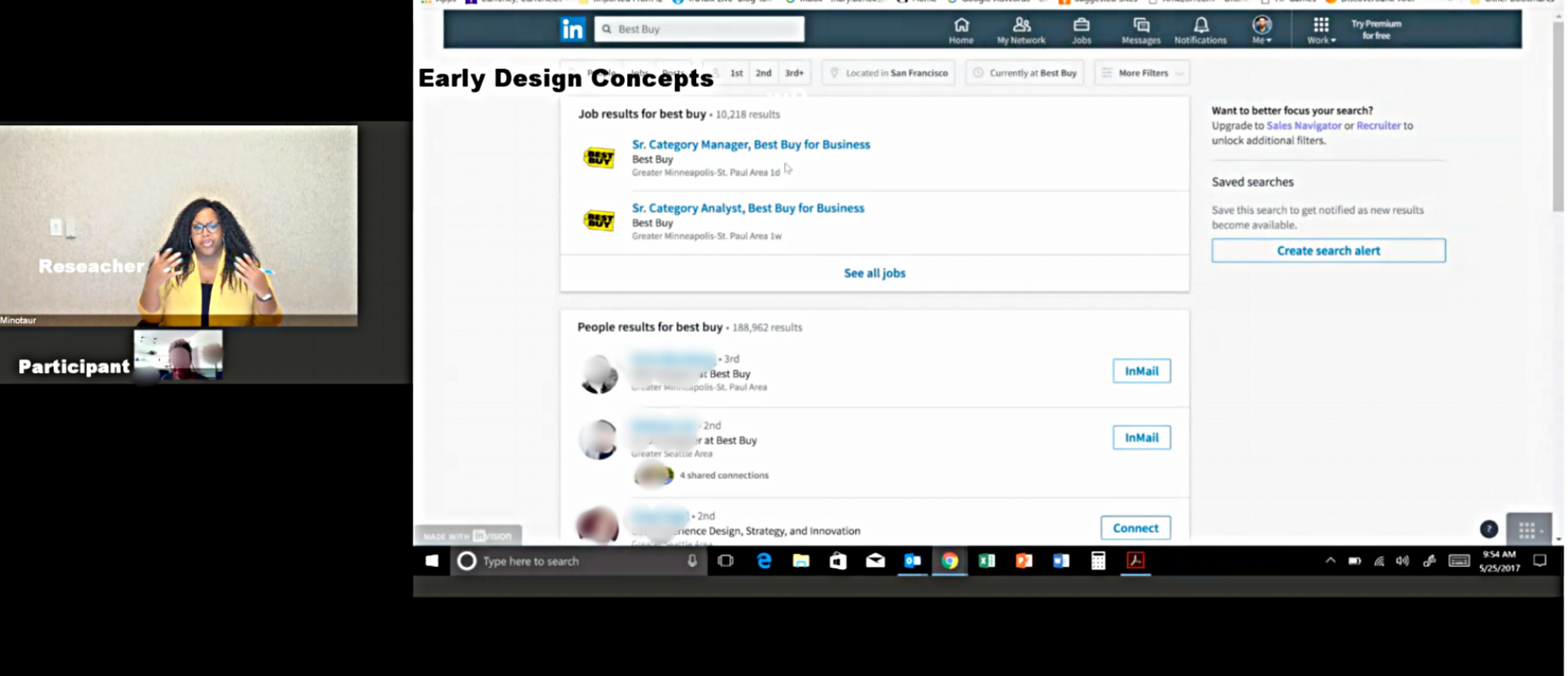Viewport: 1568px width, 676px height.
Task: Click 4 shared connections text
Action: (724, 475)
